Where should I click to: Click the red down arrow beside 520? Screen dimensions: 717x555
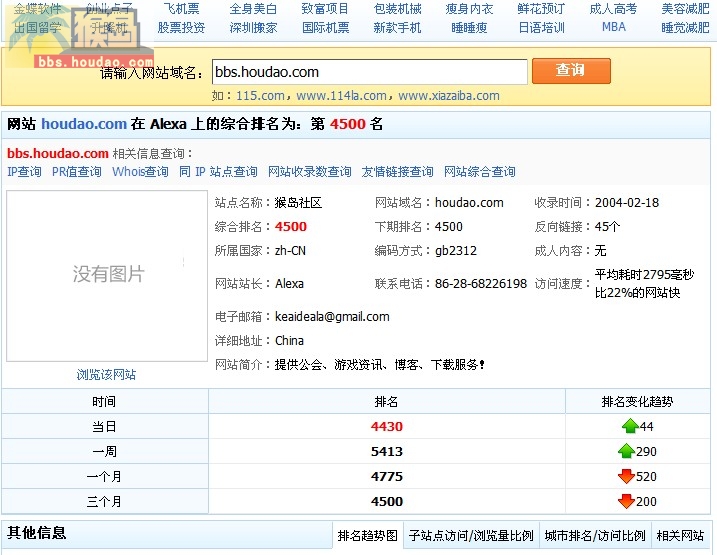pos(626,476)
